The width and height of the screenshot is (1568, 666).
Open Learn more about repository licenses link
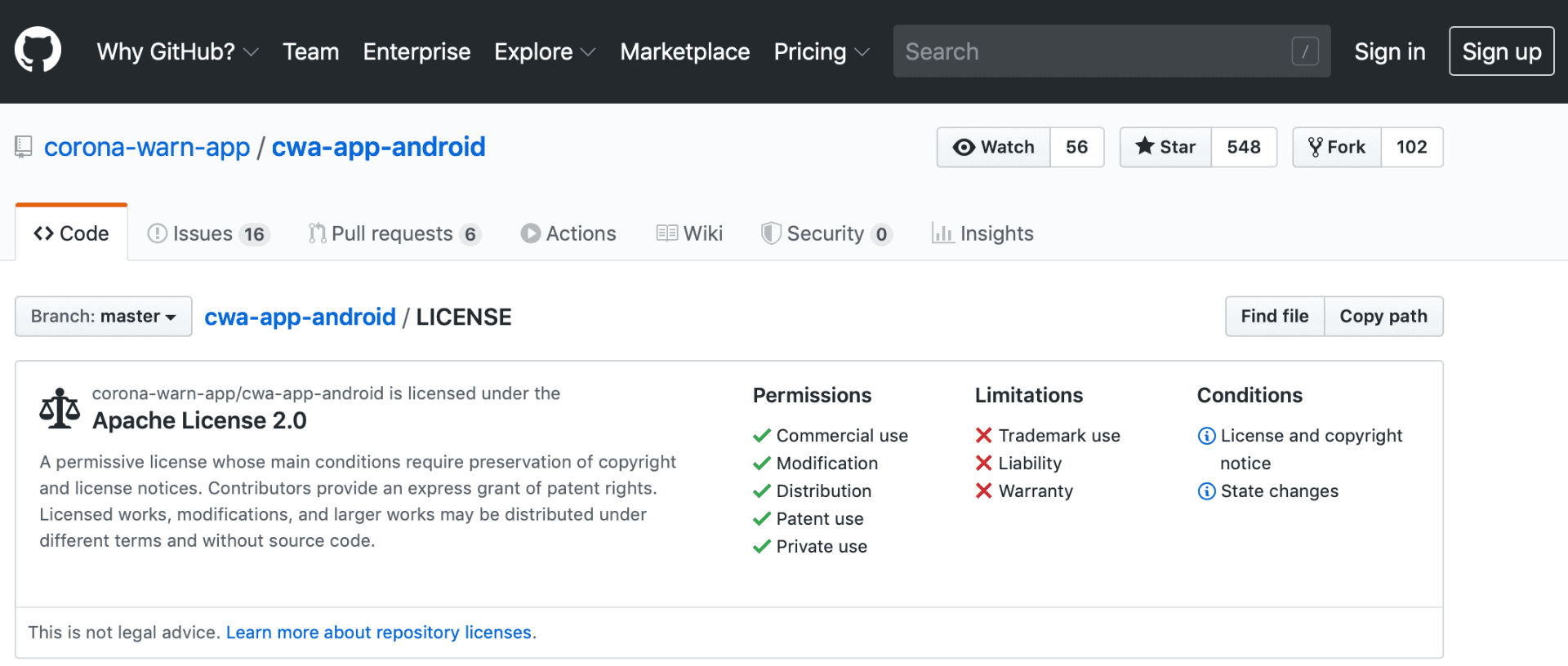pyautogui.click(x=381, y=633)
